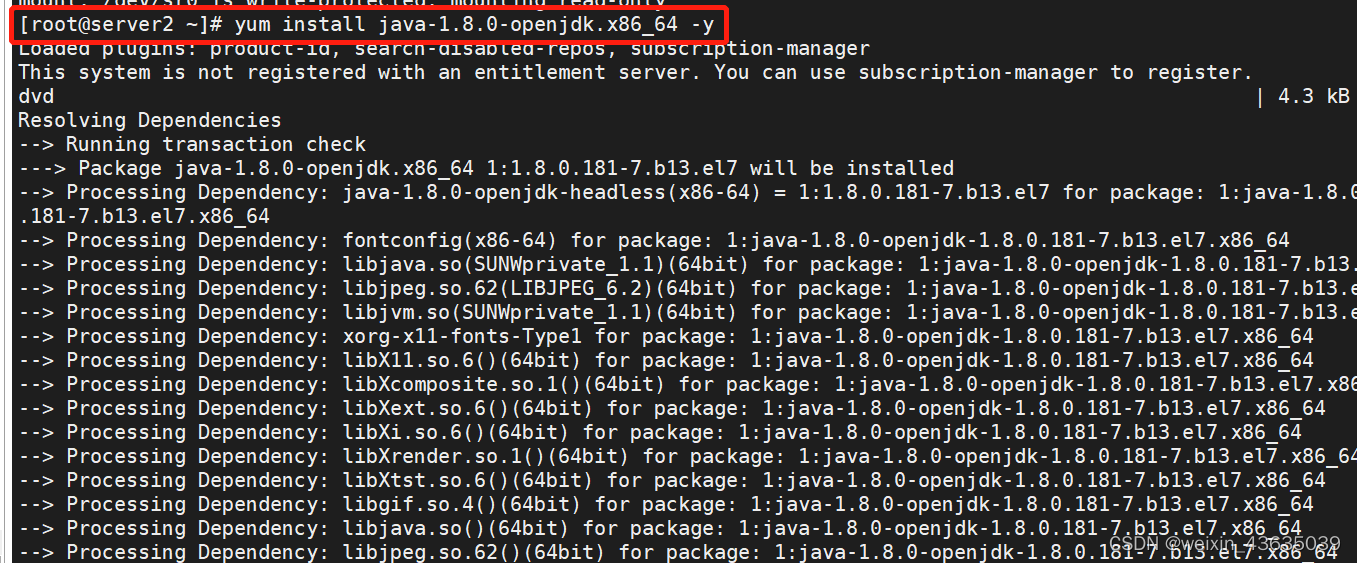The height and width of the screenshot is (563, 1357).
Task: Click the libXext.so.6 dependency line
Action: 672,409
